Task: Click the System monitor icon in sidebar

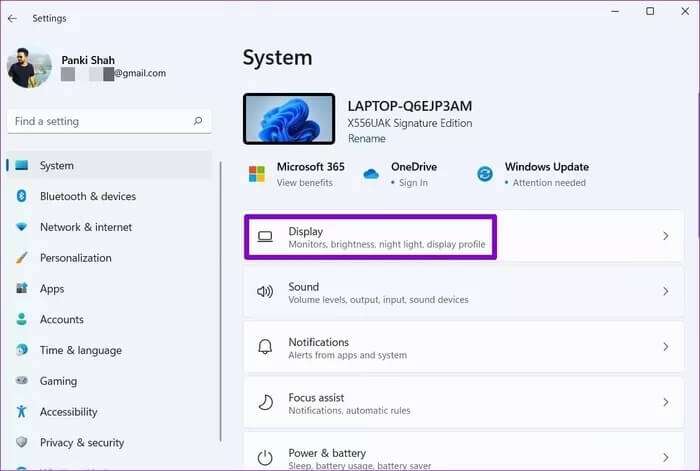Action: [21, 166]
